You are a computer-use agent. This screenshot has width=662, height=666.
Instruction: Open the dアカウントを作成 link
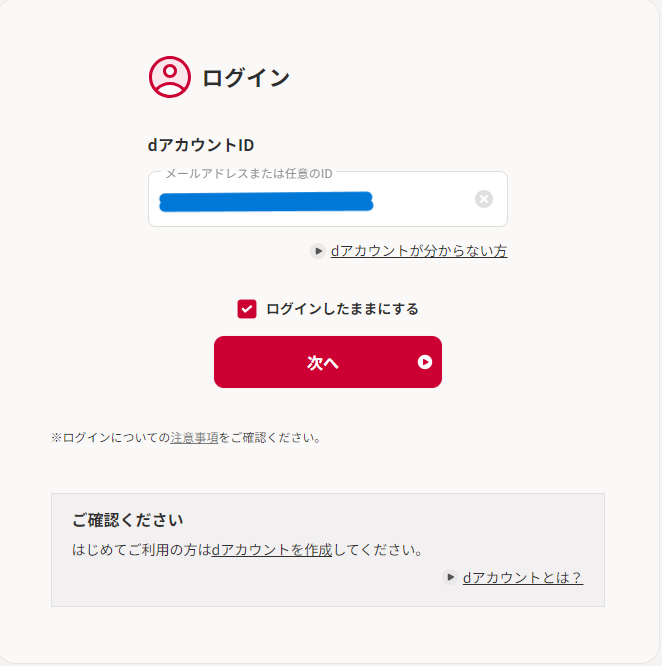point(272,550)
